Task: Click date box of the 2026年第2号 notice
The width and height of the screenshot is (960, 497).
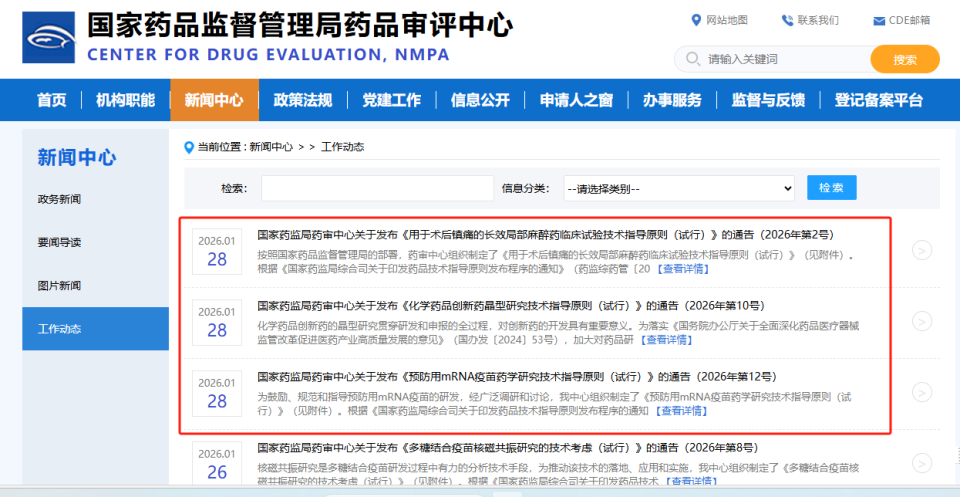Action: tap(217, 252)
